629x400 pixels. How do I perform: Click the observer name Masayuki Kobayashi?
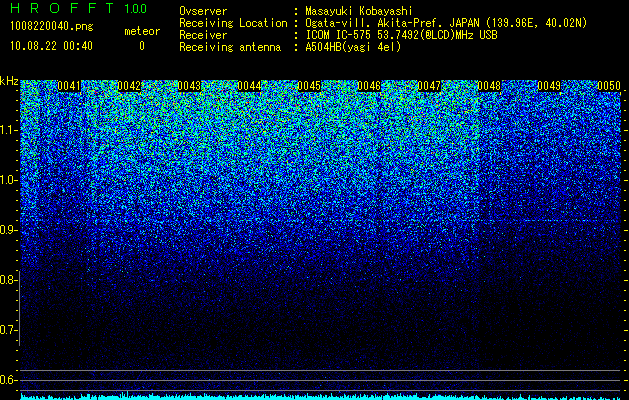(359, 11)
